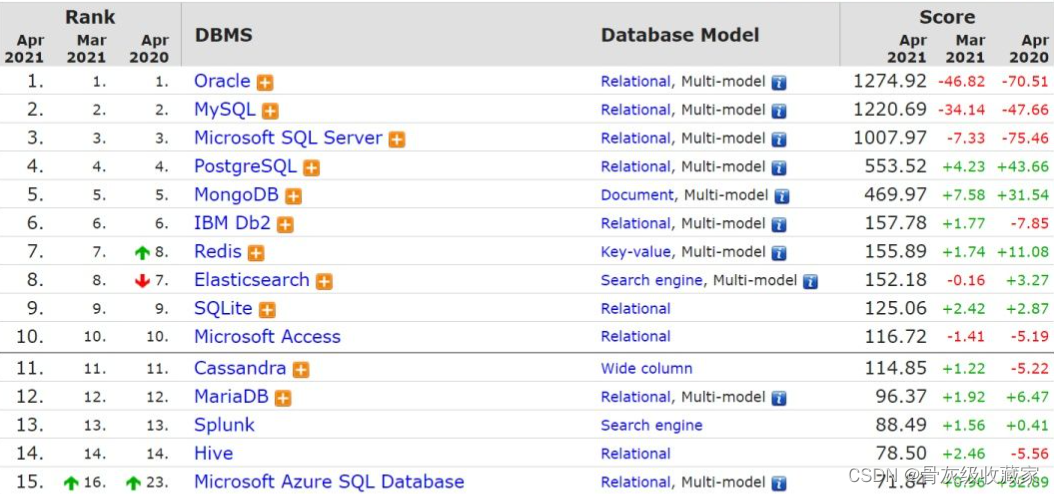Click the Oracle score 1274.92
Screen dimensions: 1054x494
click(x=890, y=81)
